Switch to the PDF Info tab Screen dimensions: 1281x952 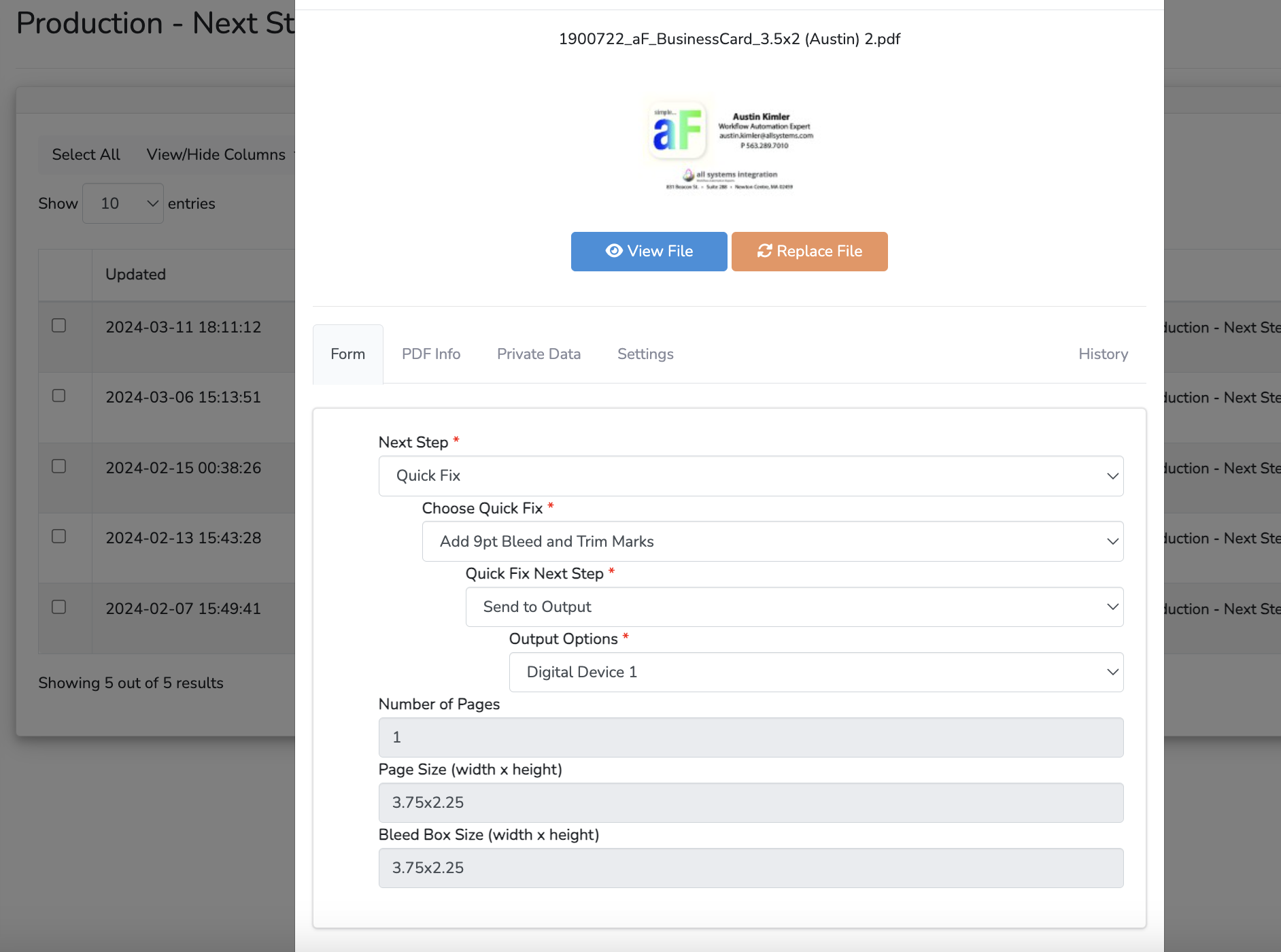[x=431, y=354]
